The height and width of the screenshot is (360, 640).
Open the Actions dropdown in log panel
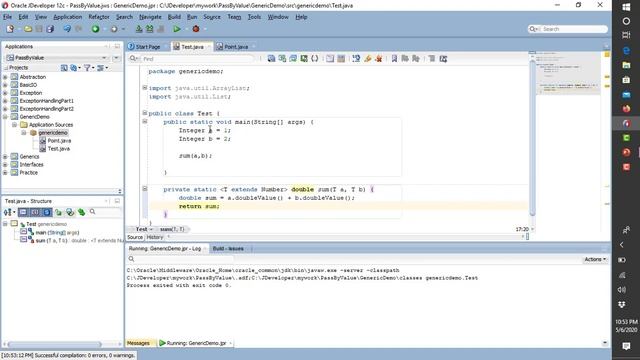(x=595, y=259)
